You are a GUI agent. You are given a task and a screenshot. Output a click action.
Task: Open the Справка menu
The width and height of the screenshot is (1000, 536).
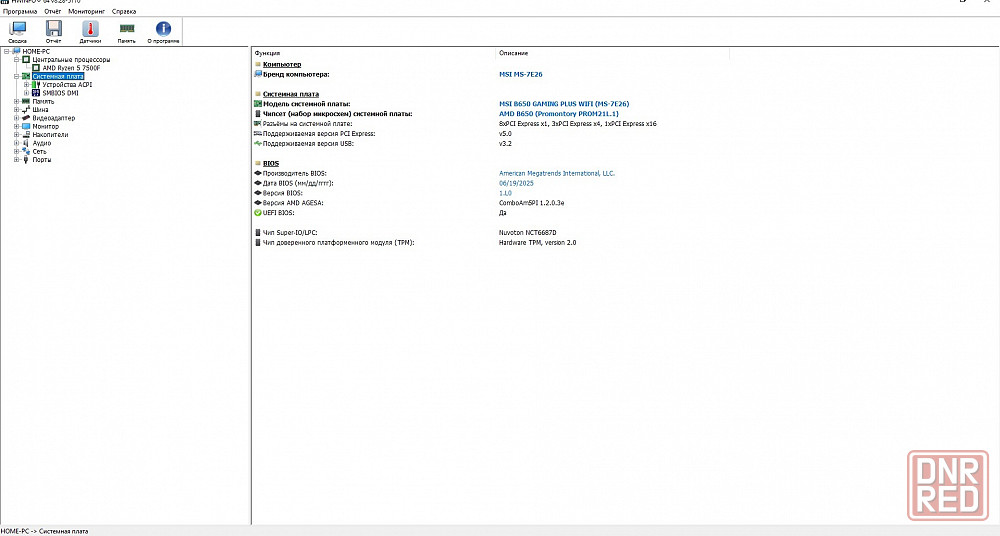tap(124, 11)
